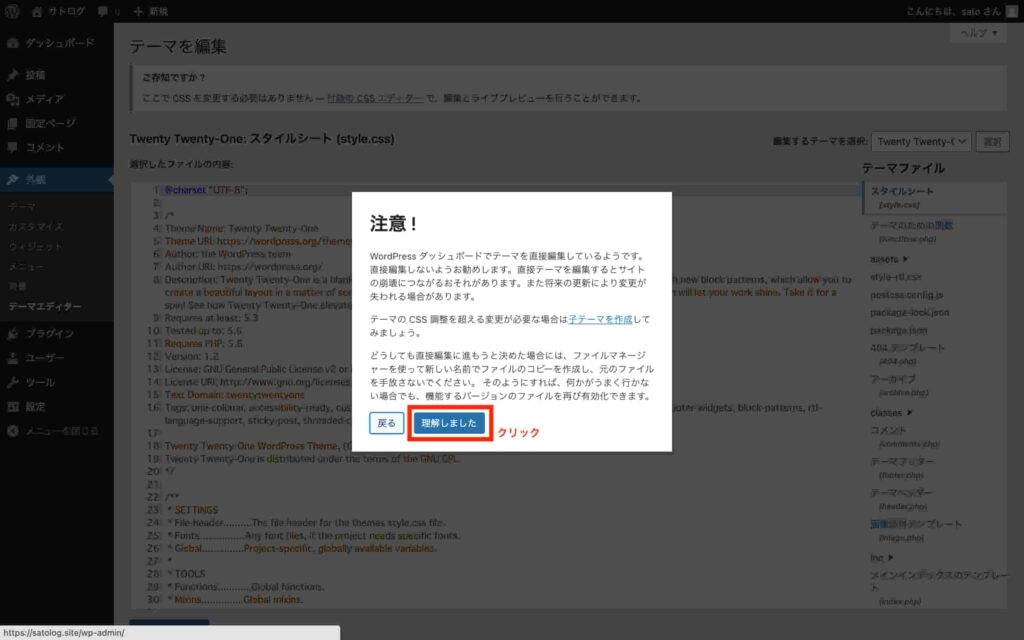Click the WordPress logo icon in admin bar
The image size is (1024, 640).
pyautogui.click(x=12, y=11)
